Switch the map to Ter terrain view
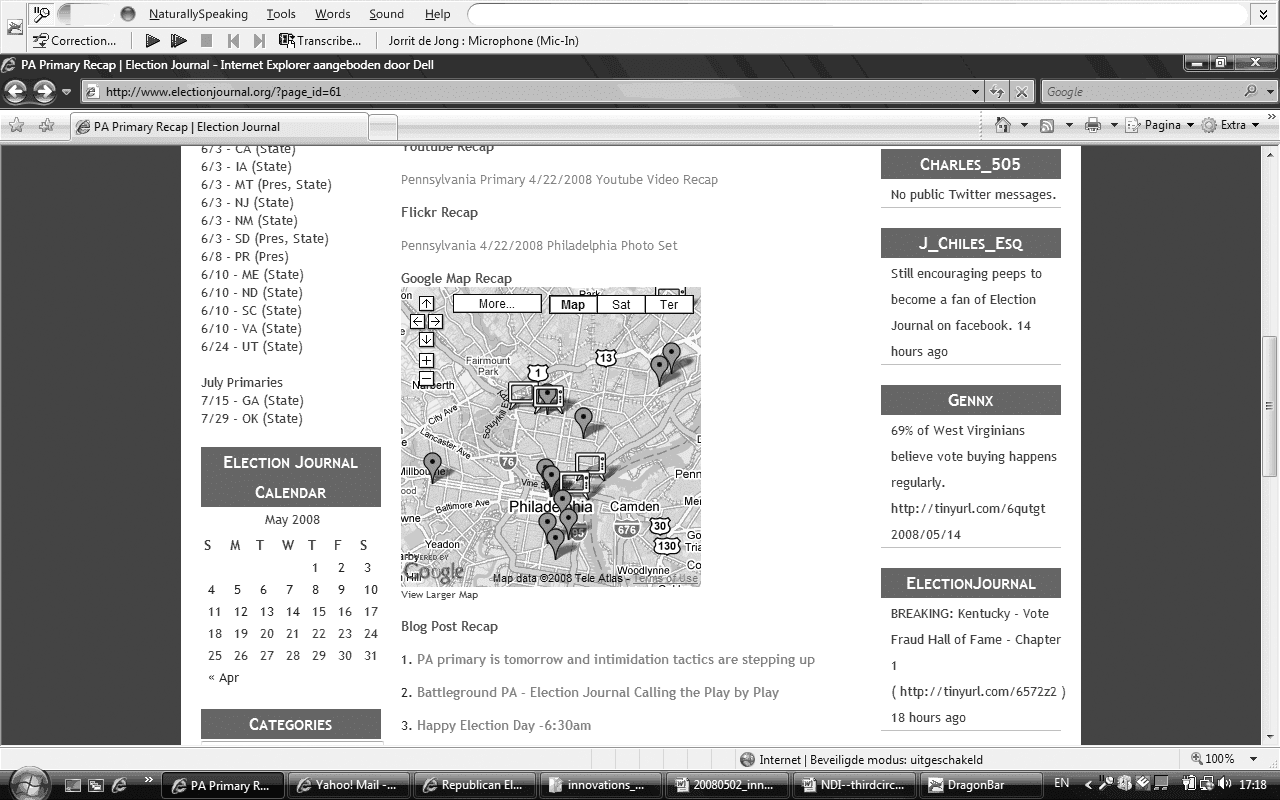This screenshot has width=1280, height=800. 669,304
